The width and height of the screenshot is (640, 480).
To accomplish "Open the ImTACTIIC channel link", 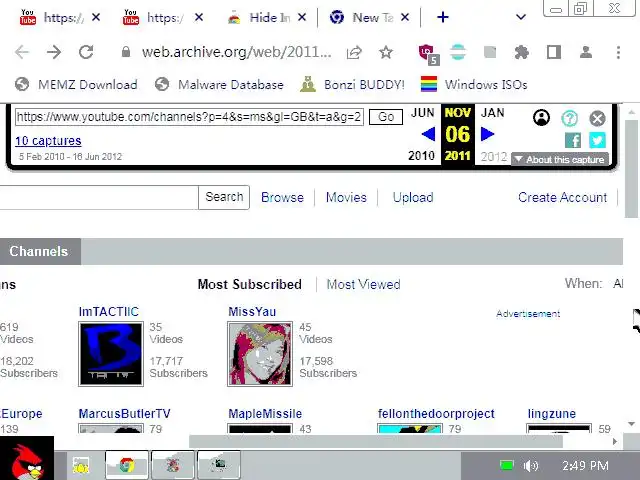I will pyautogui.click(x=109, y=312).
